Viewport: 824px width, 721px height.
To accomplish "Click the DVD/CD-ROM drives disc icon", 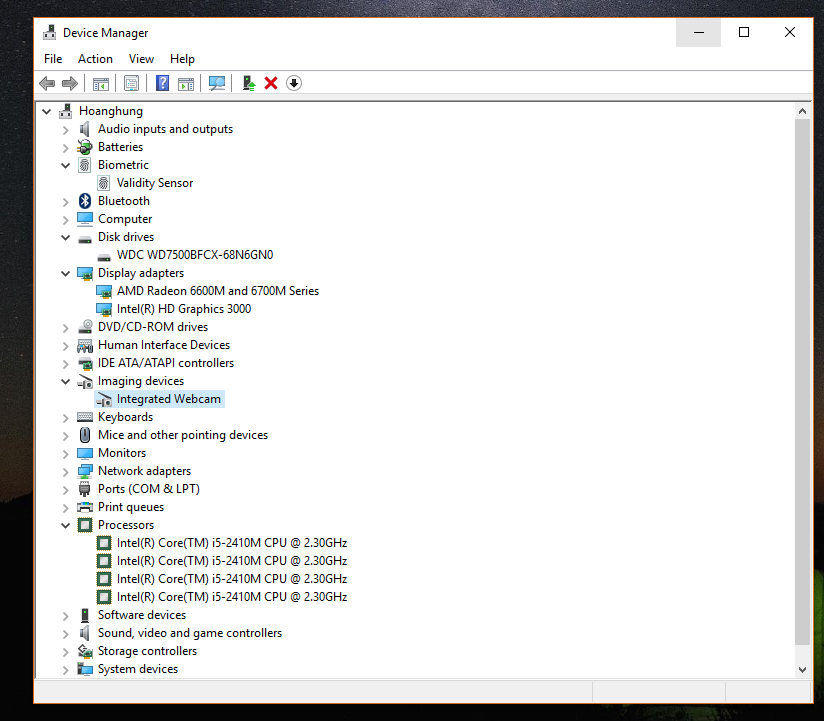I will click(x=85, y=327).
